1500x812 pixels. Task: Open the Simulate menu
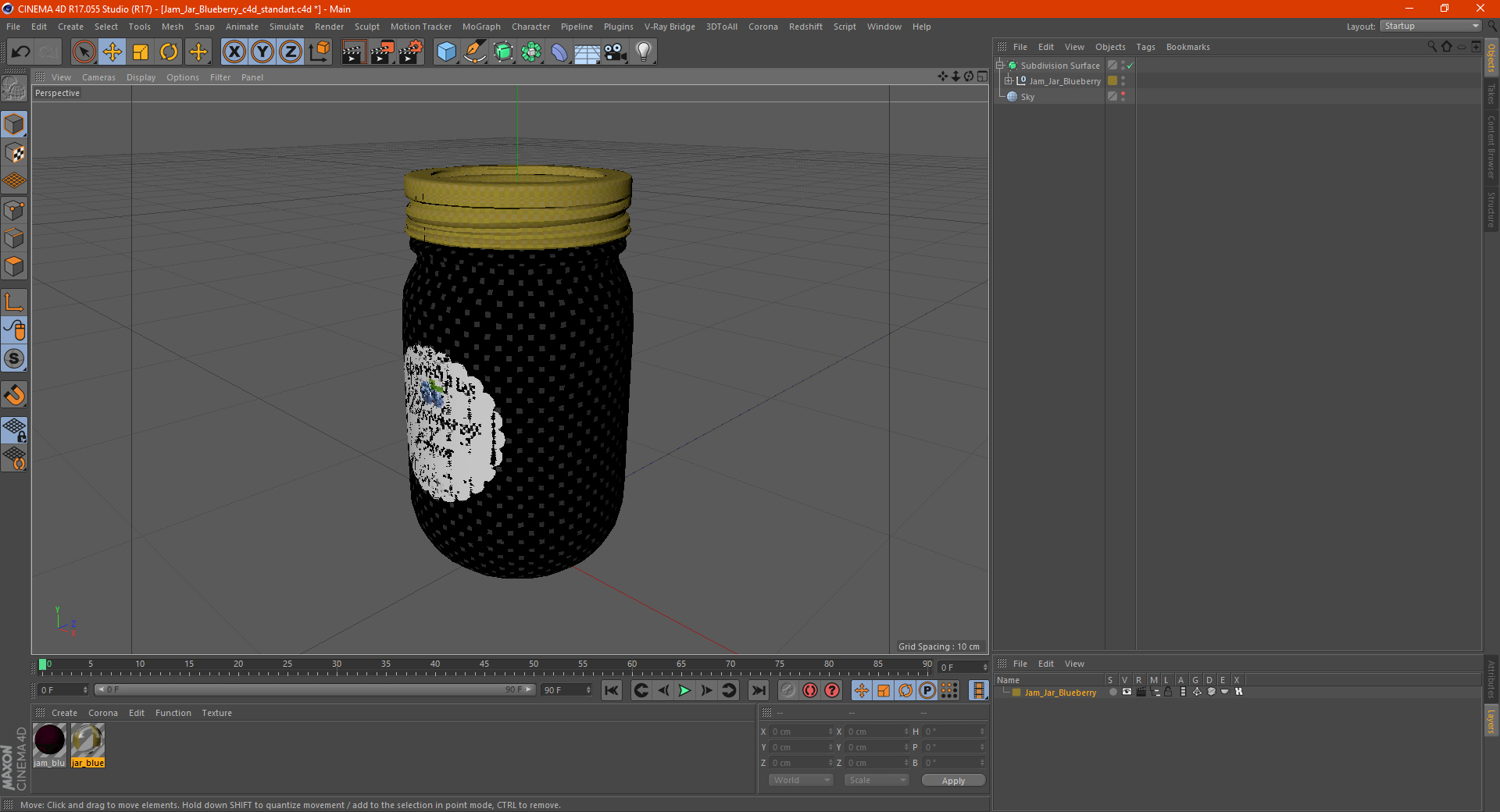(287, 27)
